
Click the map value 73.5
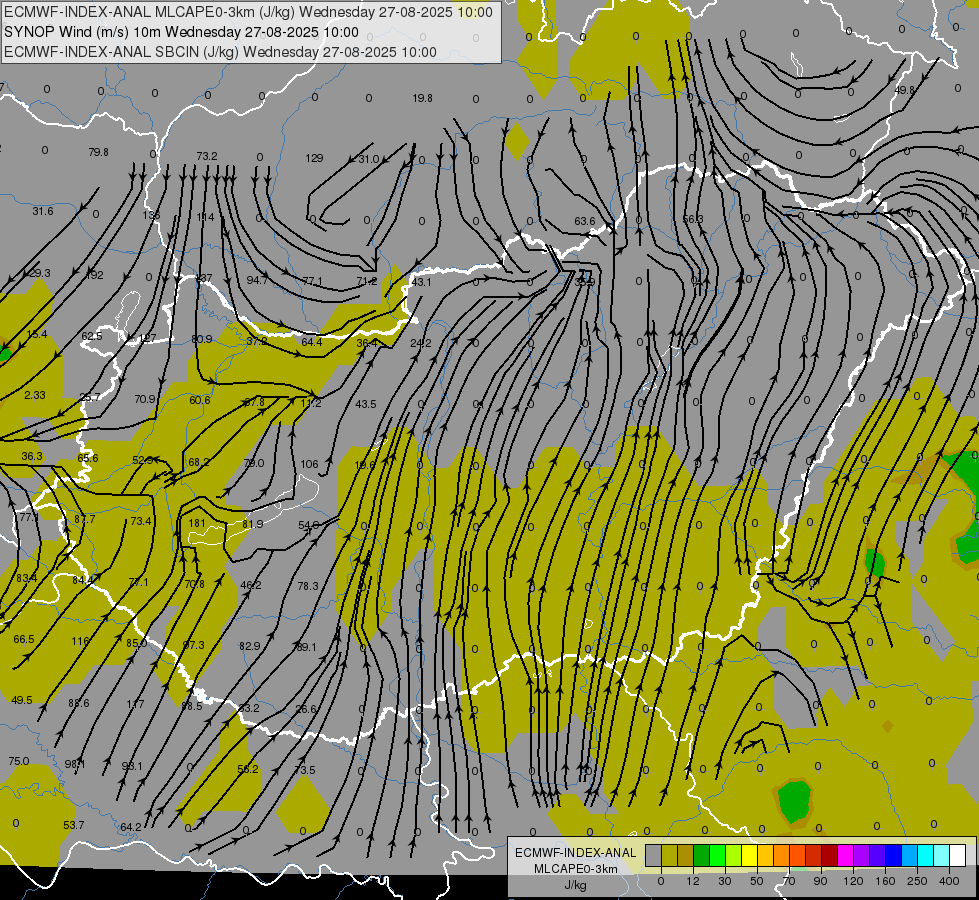[305, 770]
